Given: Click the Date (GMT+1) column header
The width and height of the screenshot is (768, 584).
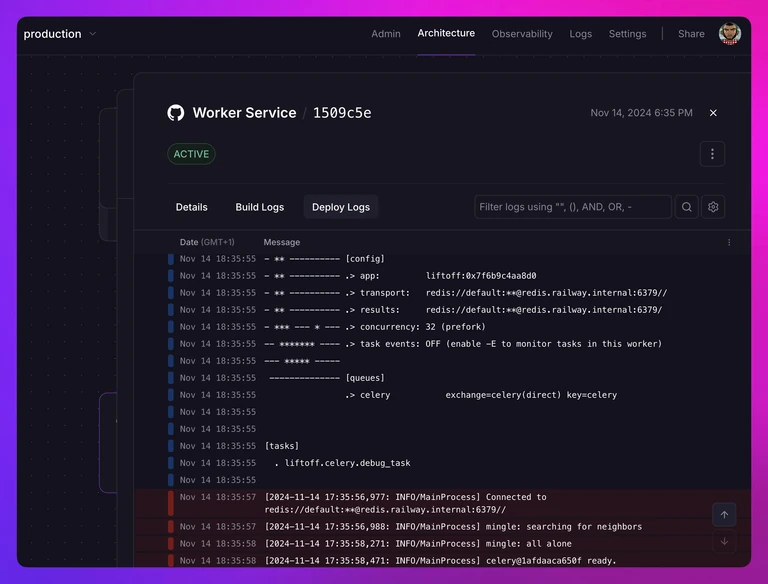Looking at the screenshot, I should pos(207,242).
